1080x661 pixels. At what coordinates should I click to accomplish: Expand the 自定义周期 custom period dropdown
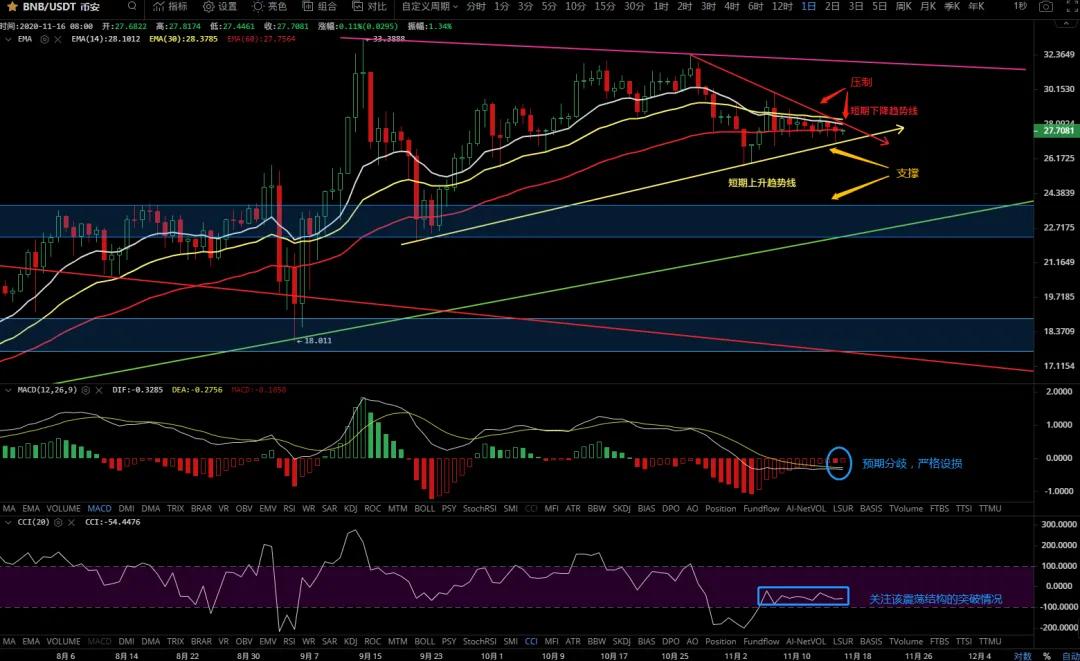click(x=429, y=6)
